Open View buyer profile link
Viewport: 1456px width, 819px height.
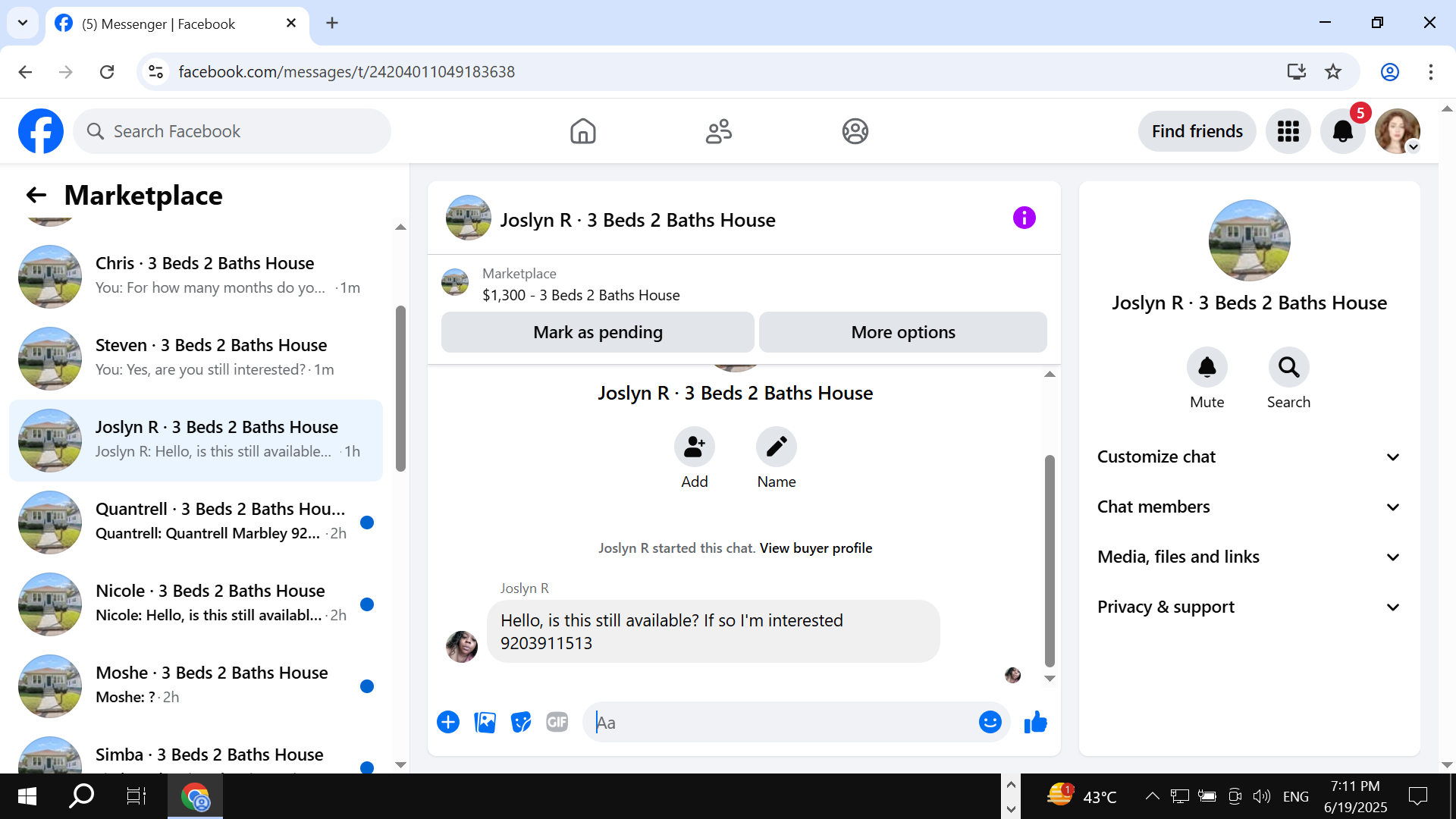tap(816, 548)
